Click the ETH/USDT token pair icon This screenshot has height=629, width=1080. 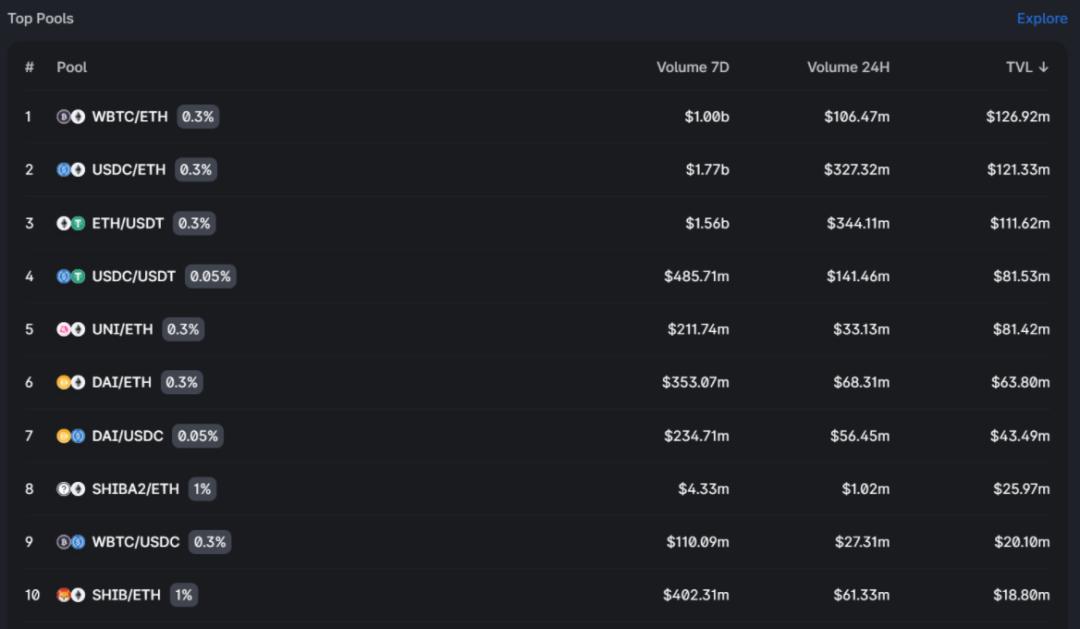click(x=70, y=223)
